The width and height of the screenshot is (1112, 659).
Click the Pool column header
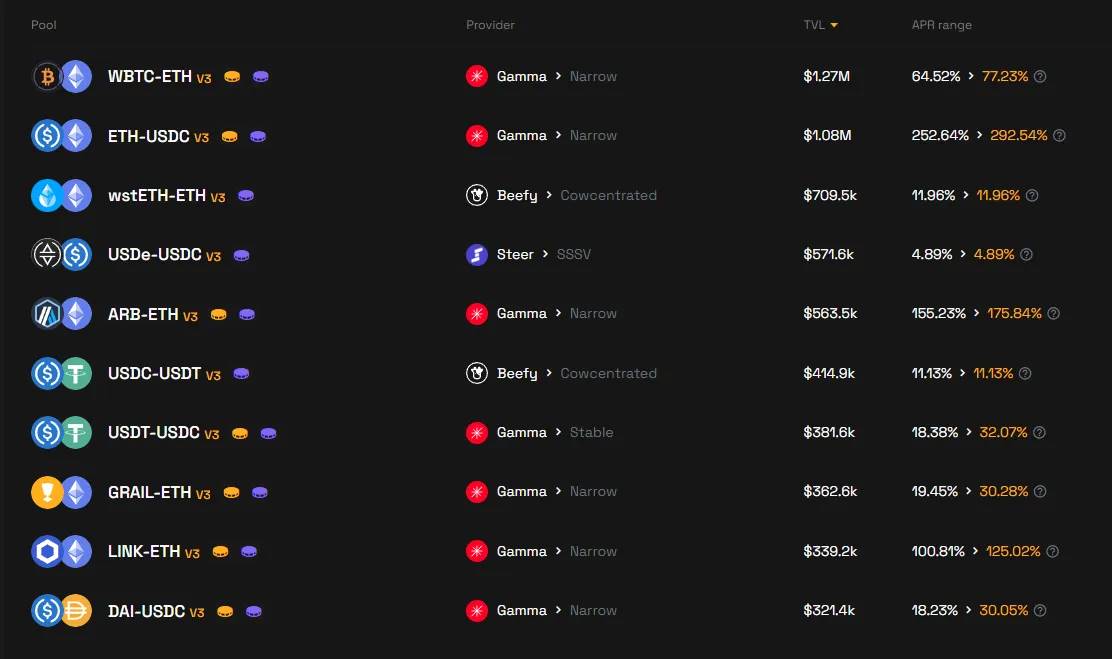(44, 25)
